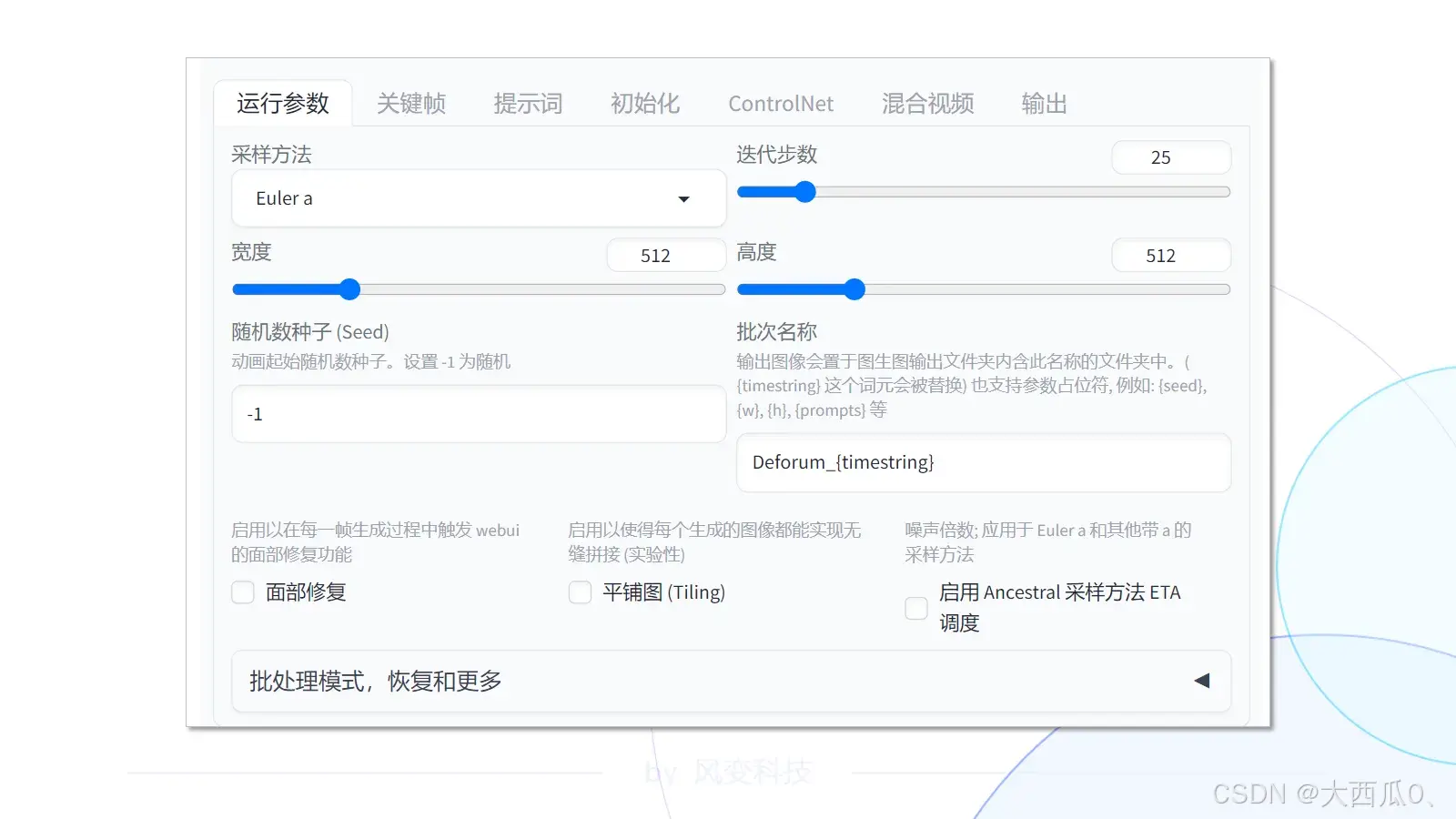Focus the 高度 value box showing 512
The height and width of the screenshot is (819, 1456).
pos(1171,256)
